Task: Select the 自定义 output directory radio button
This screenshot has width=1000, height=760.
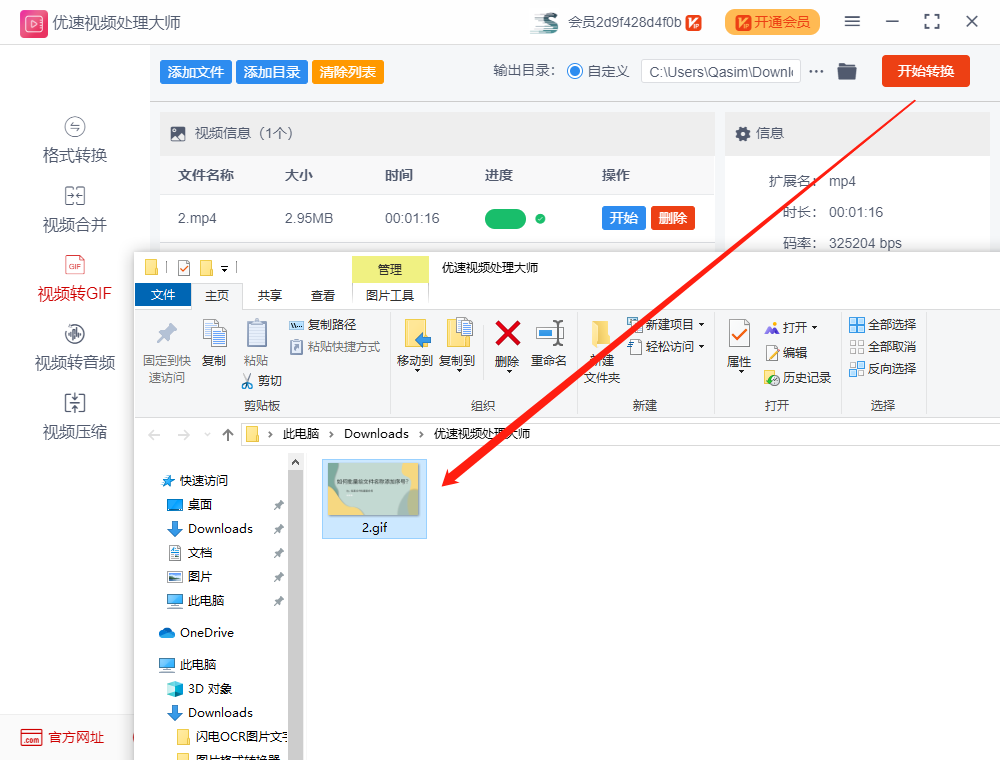Action: (x=575, y=71)
